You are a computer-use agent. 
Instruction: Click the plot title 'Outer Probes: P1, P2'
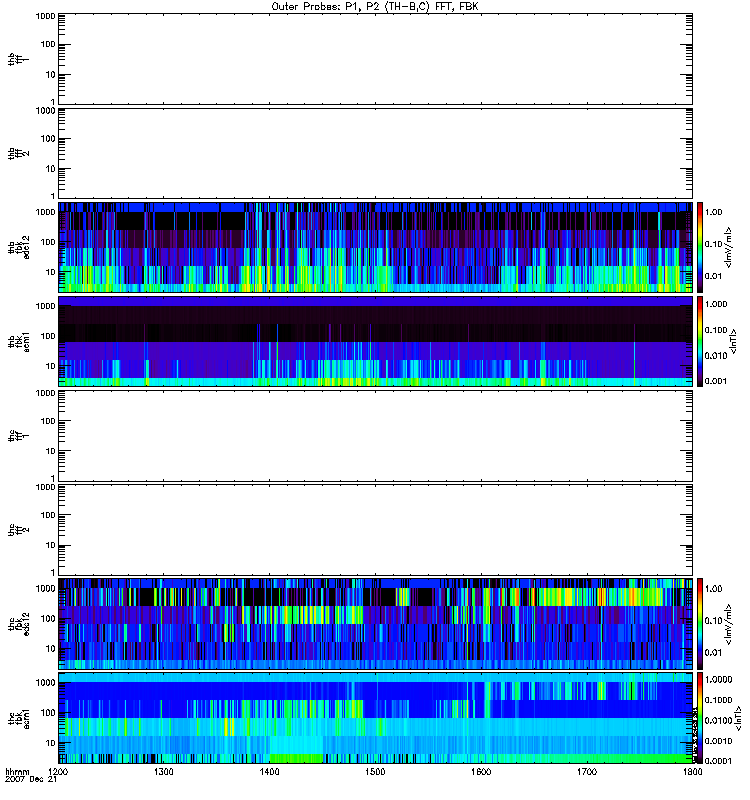375,6
